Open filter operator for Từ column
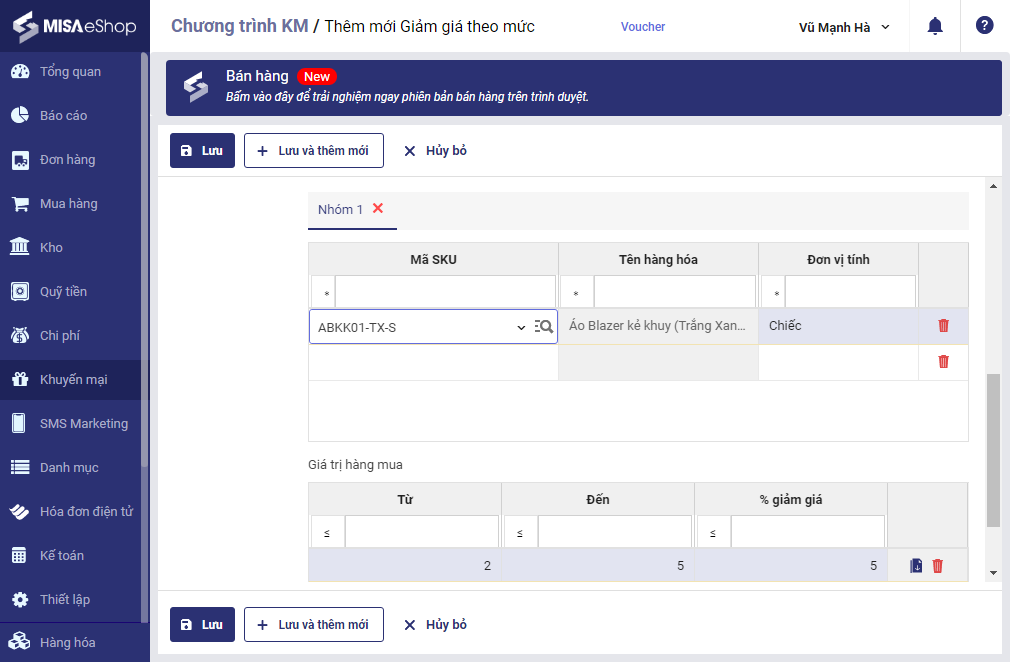This screenshot has width=1010, height=662. click(327, 532)
